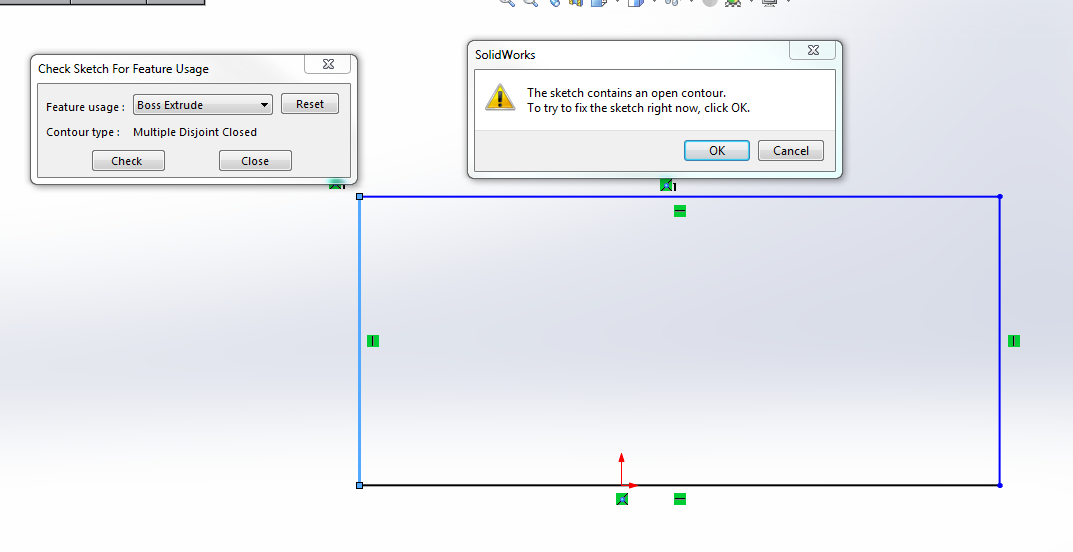Click Cancel in the SolidWorks warning dialog
The width and height of the screenshot is (1073, 552).
(790, 150)
